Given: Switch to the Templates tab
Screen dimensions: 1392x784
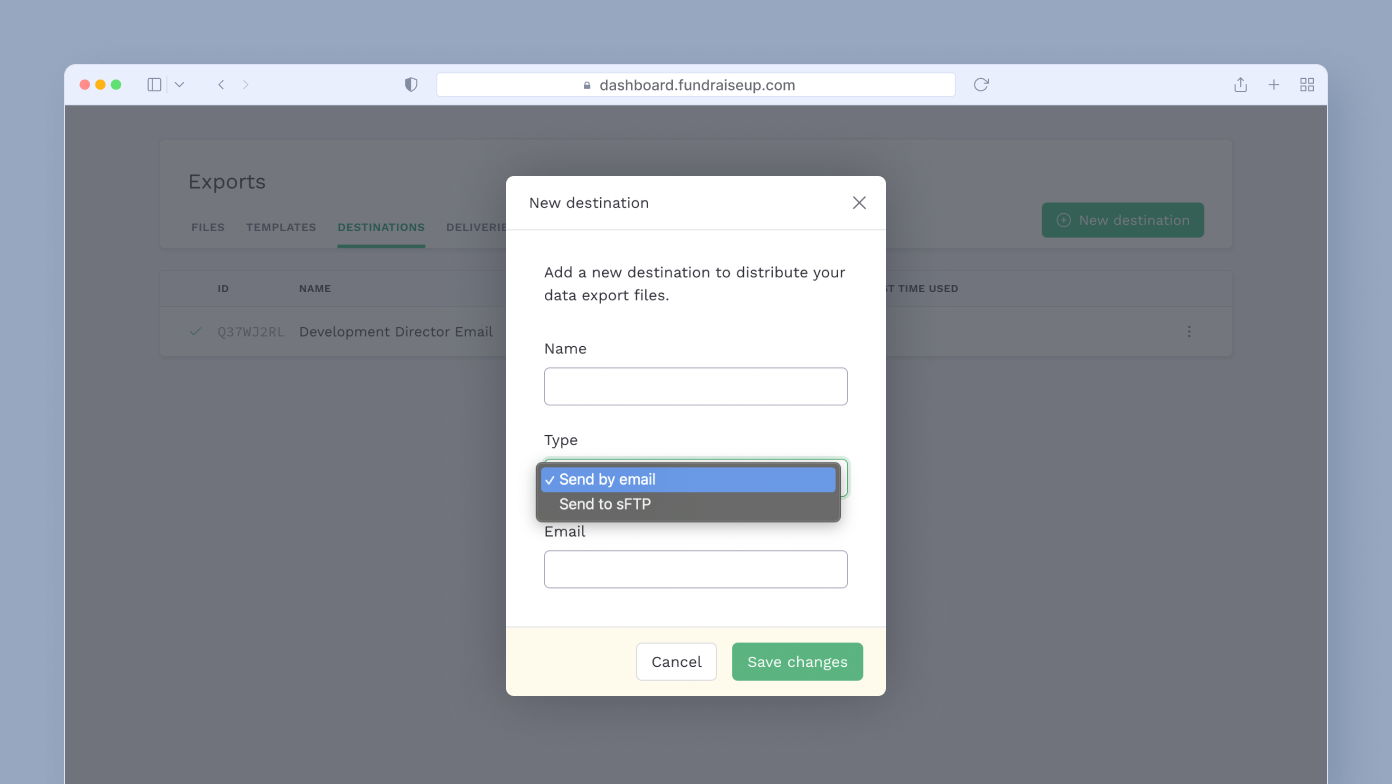Looking at the screenshot, I should (x=281, y=228).
